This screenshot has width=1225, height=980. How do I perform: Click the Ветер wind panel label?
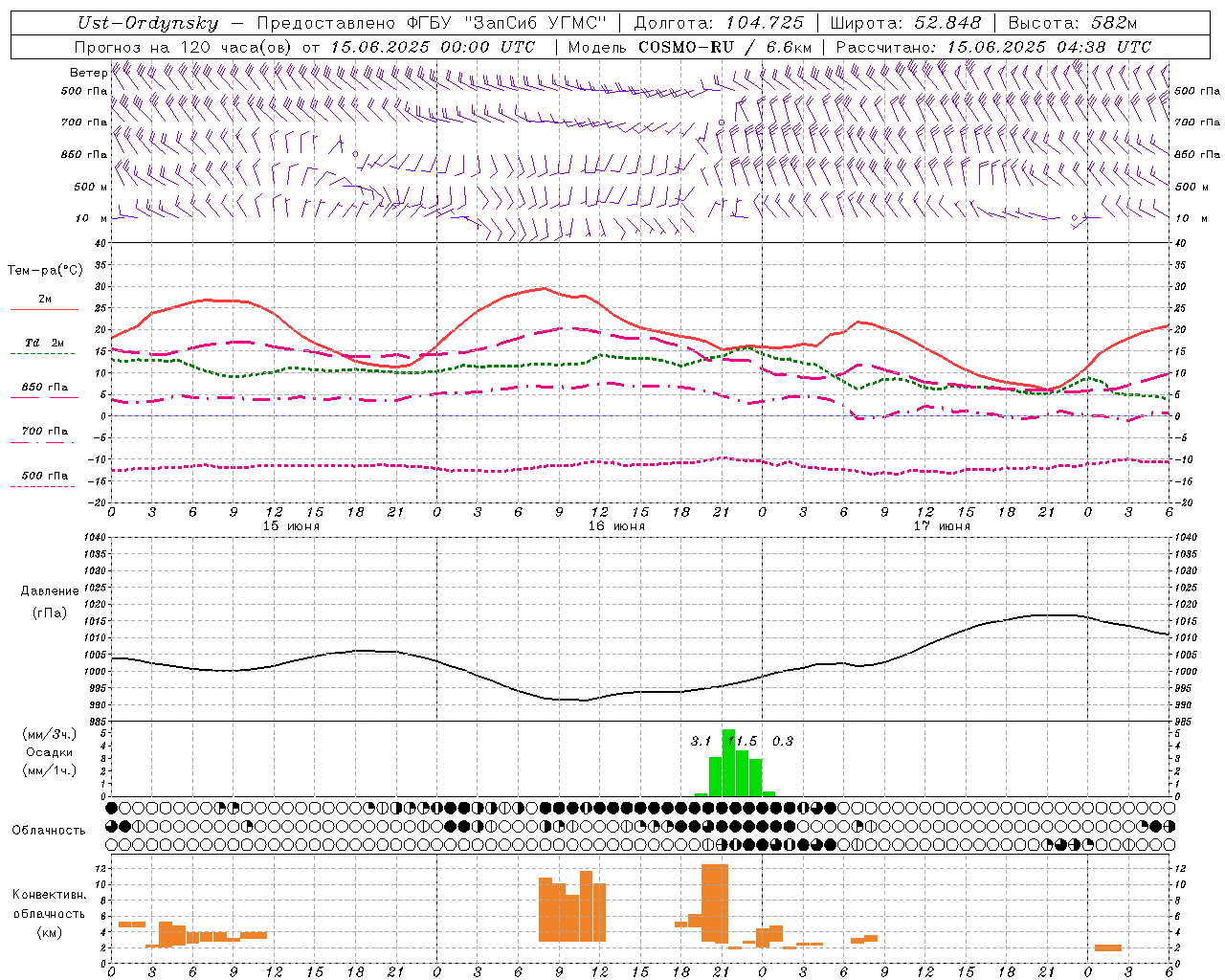tap(88, 73)
